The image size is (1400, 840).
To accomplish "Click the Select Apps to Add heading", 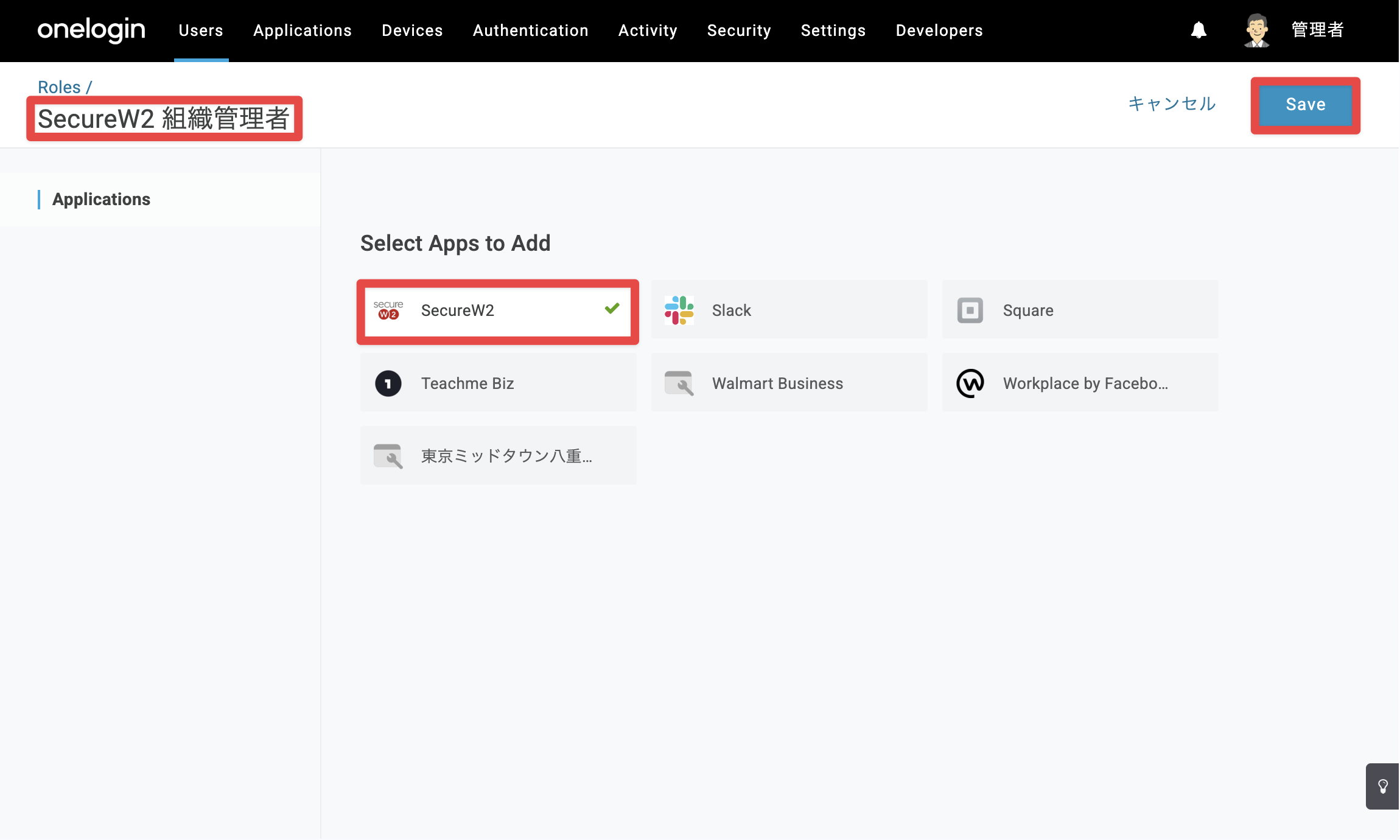I will tap(455, 243).
